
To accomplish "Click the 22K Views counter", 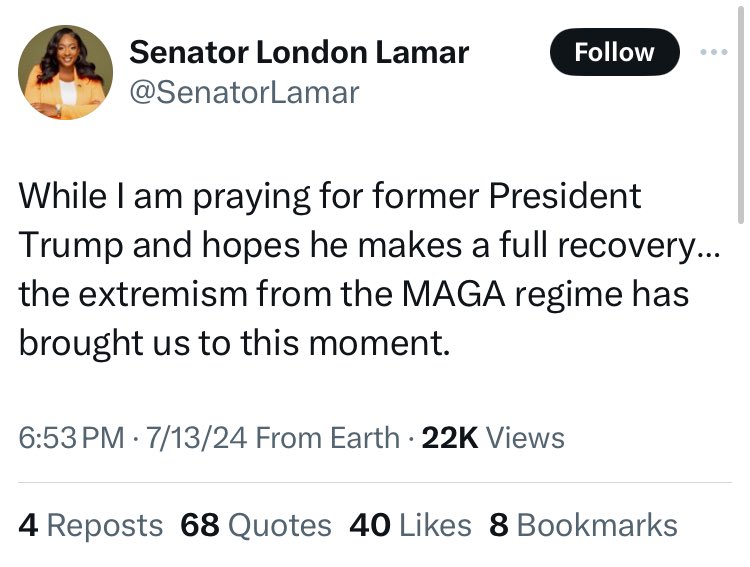I will [493, 437].
